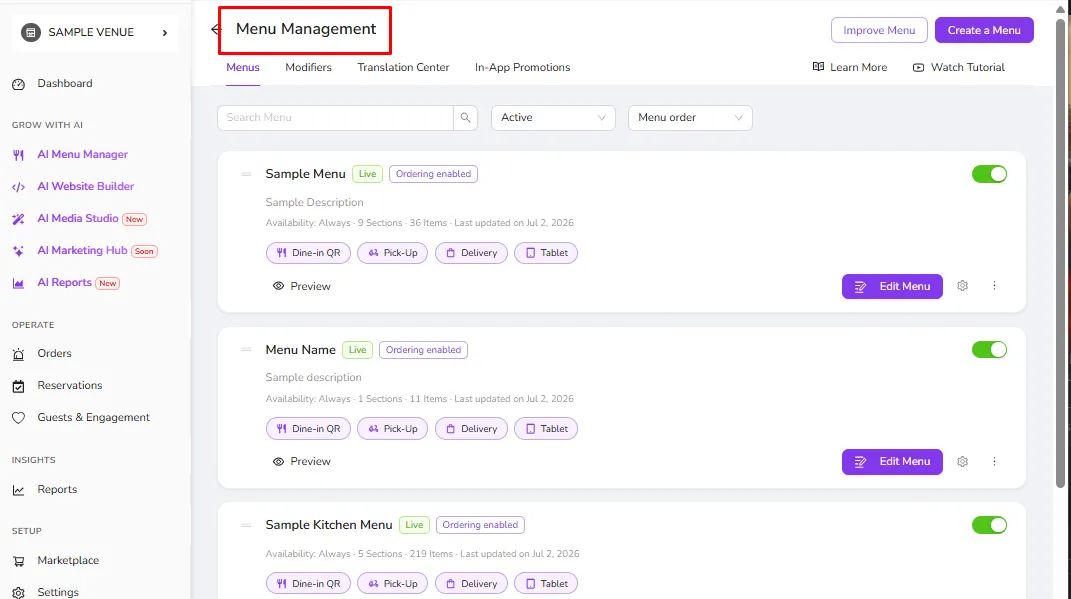Click the drag handle of Menu Name
This screenshot has width=1071, height=599.
(246, 350)
